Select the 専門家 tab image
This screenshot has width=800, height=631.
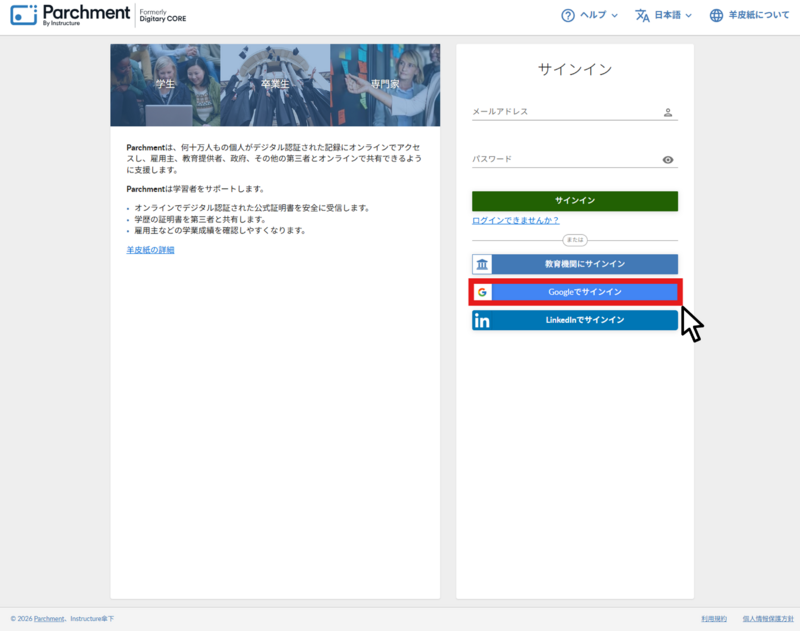[x=385, y=85]
